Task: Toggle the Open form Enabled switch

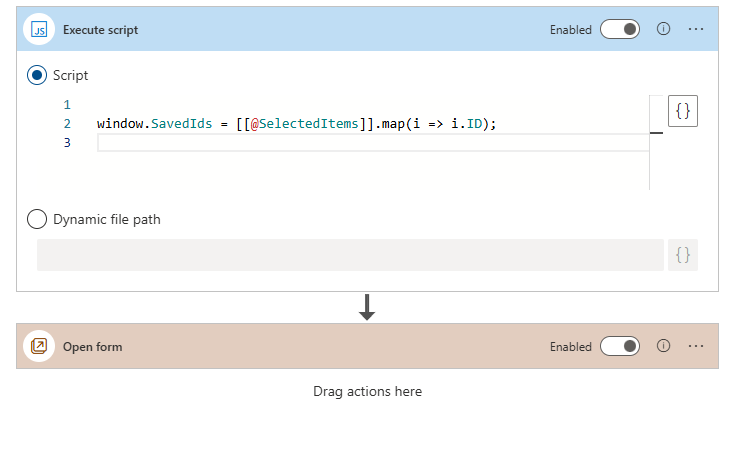Action: click(x=619, y=347)
